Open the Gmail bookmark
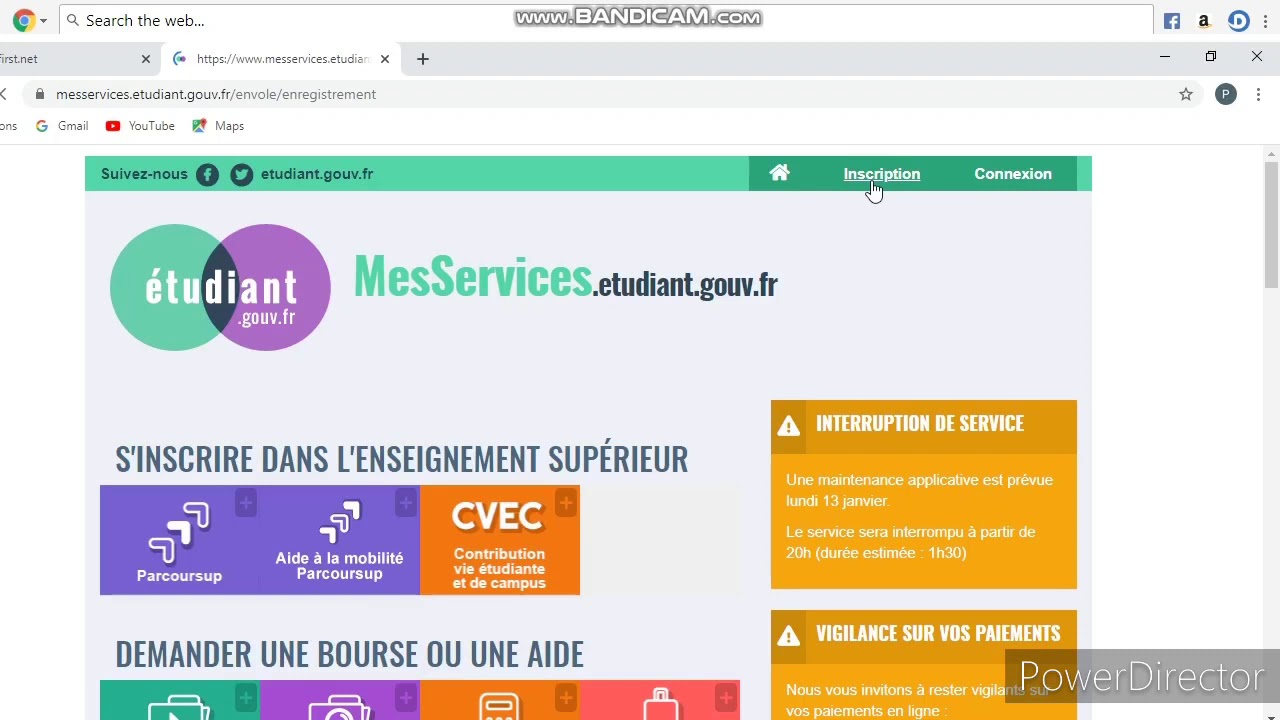 62,126
